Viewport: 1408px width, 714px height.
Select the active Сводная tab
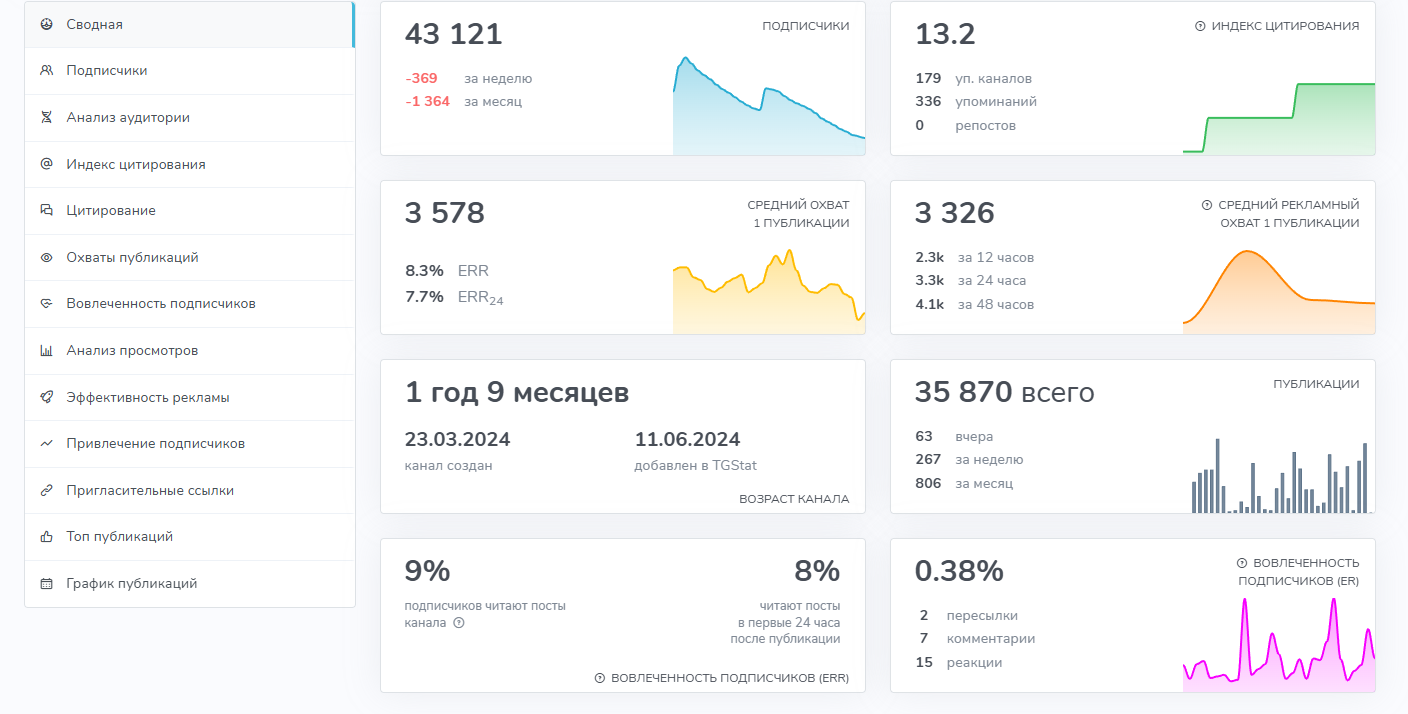95,24
